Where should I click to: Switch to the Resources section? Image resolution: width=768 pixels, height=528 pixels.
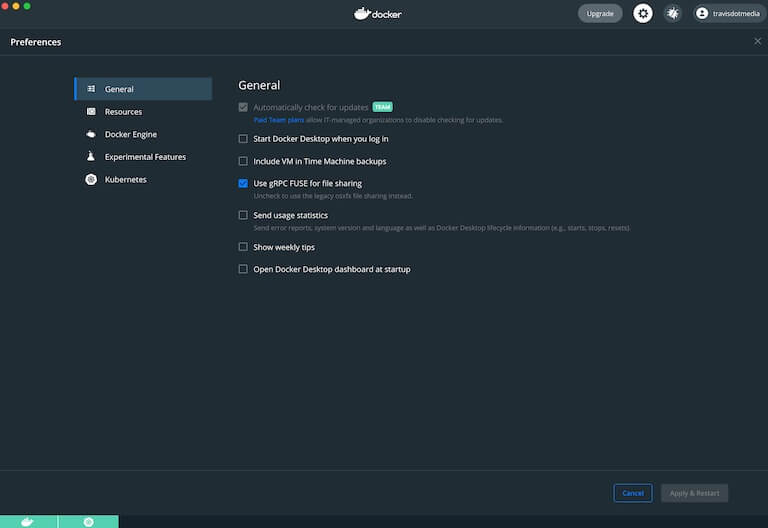tap(143, 111)
